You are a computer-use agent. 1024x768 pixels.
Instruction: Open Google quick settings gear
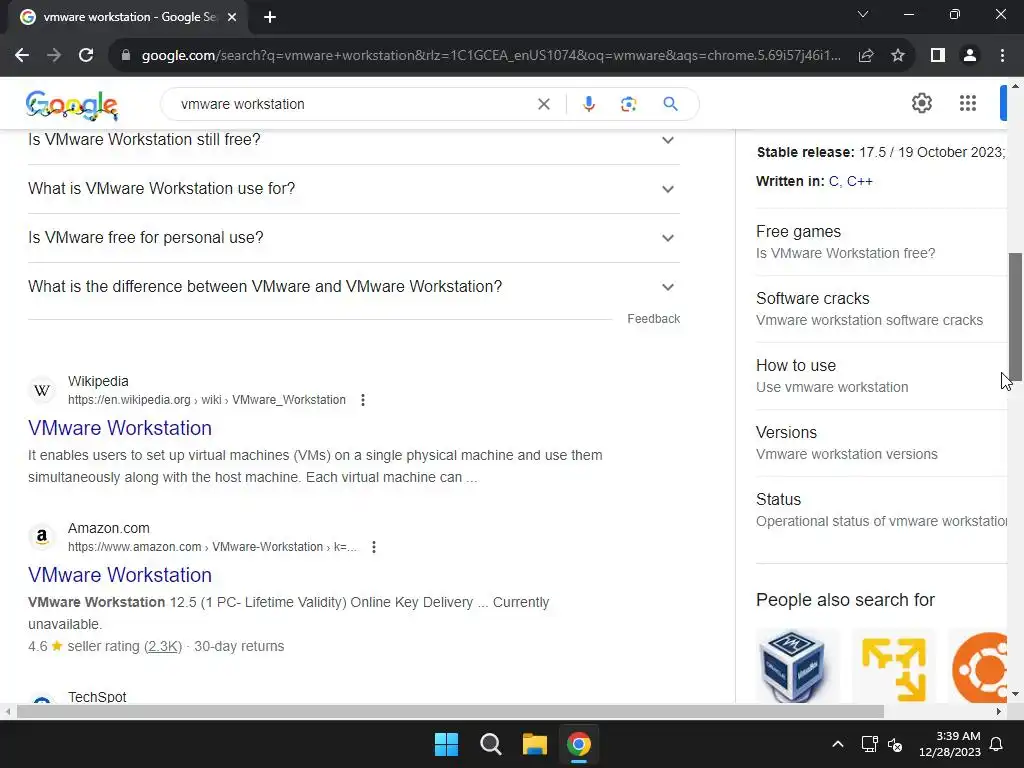(921, 103)
